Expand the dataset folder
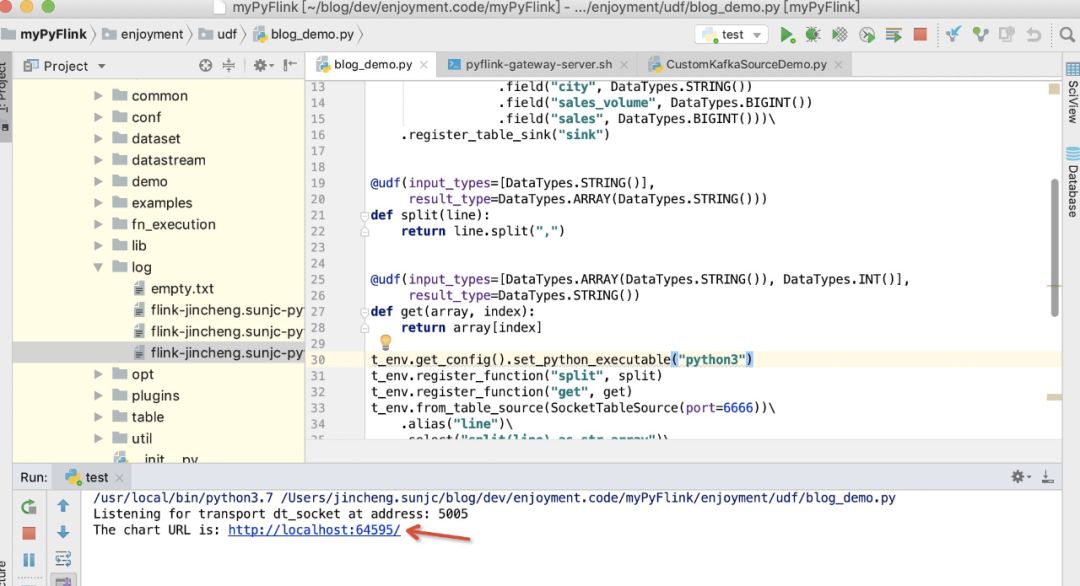Image resolution: width=1080 pixels, height=586 pixels. point(98,138)
